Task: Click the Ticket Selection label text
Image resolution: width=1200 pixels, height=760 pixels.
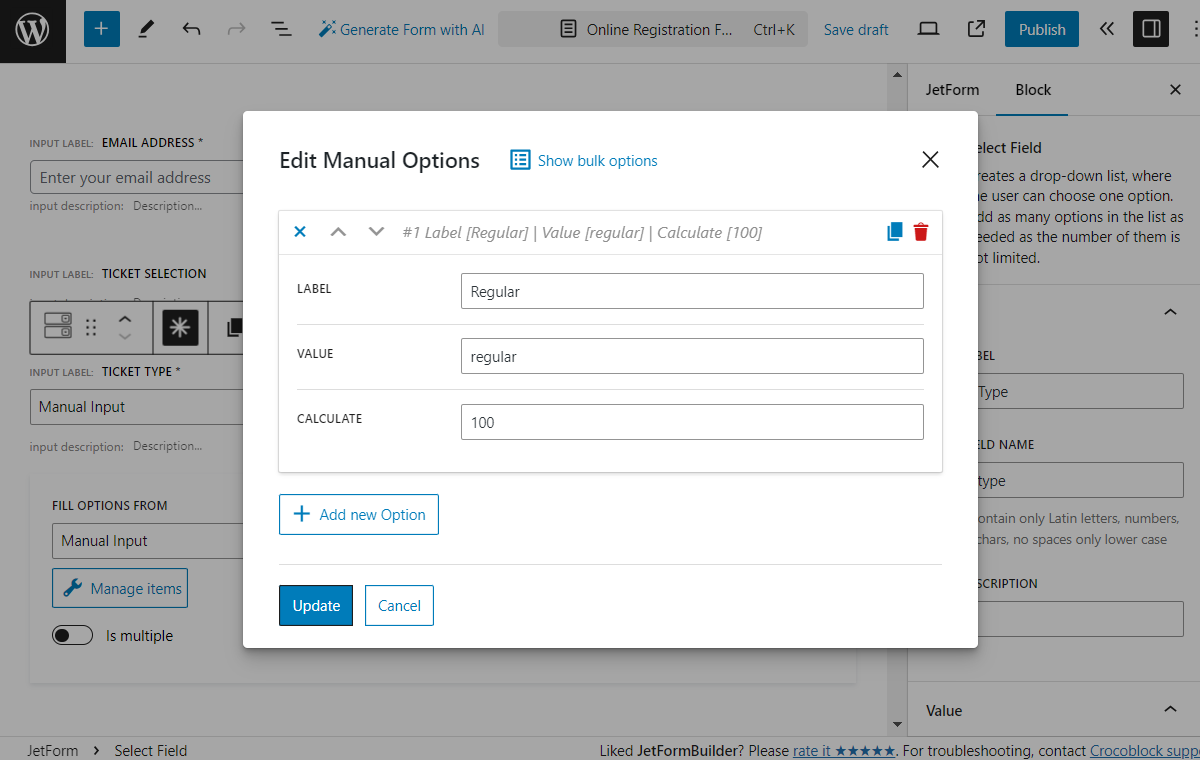Action: coord(154,273)
